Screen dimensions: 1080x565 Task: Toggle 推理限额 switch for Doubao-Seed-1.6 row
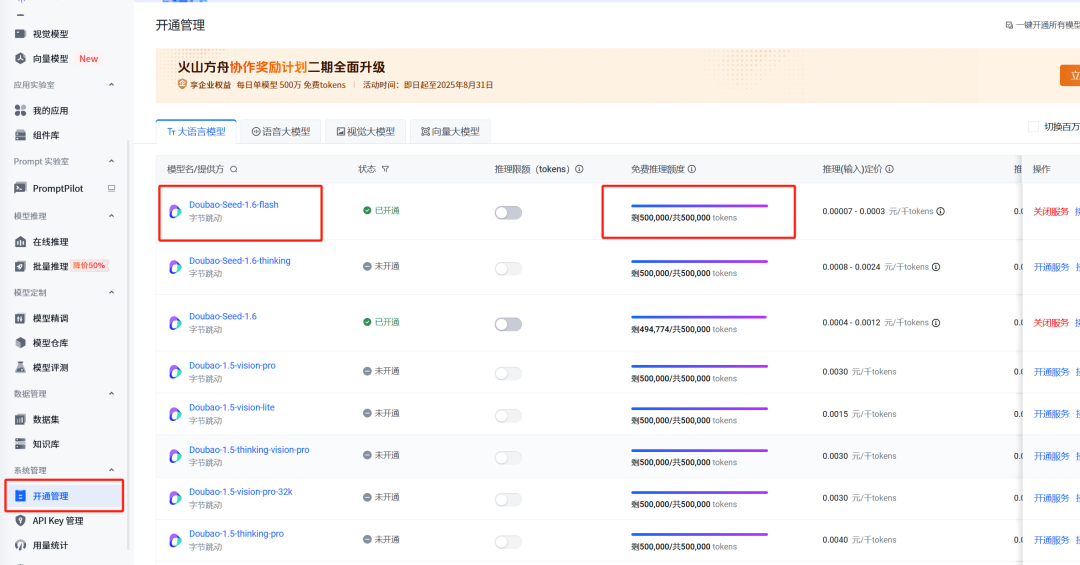coord(508,325)
